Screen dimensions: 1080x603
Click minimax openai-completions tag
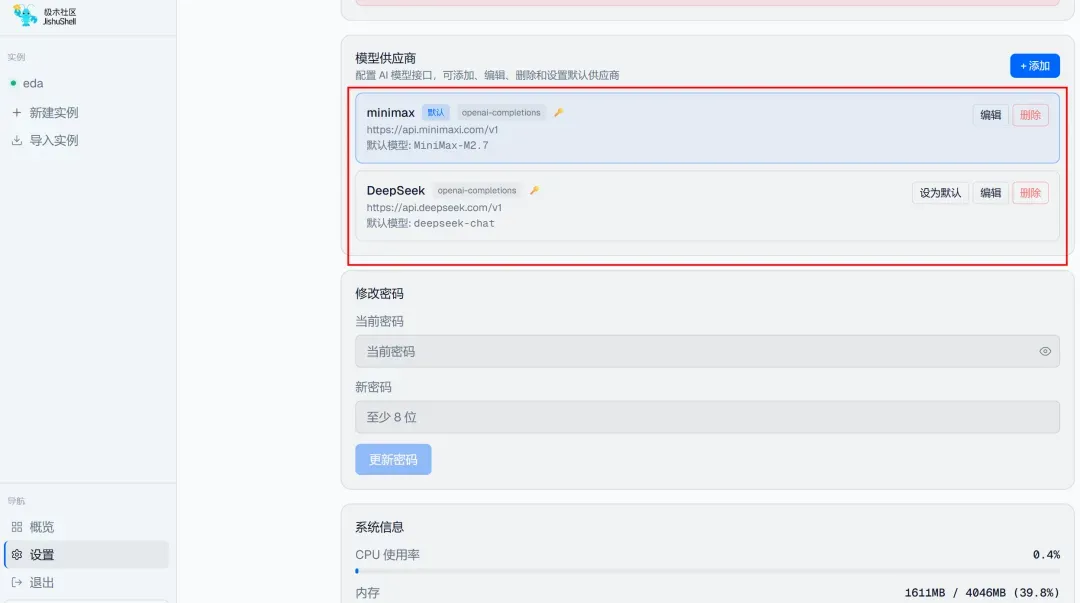501,112
